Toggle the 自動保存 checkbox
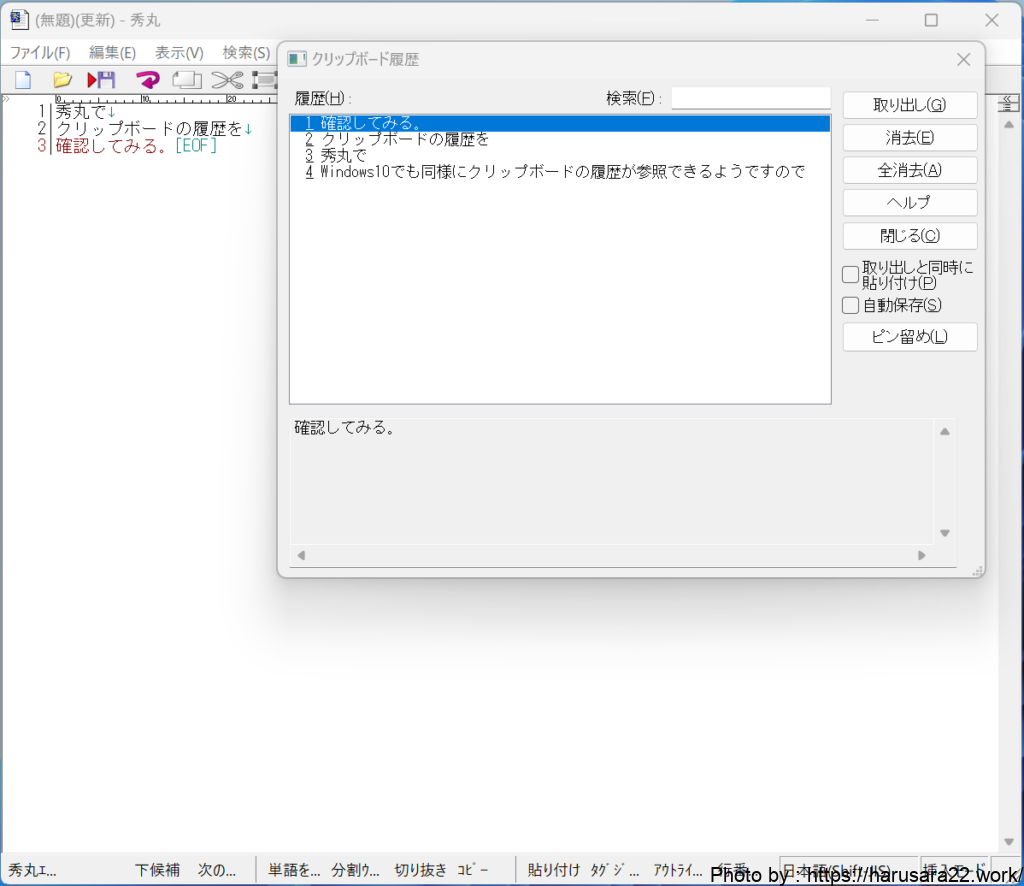Image resolution: width=1024 pixels, height=886 pixels. tap(851, 305)
